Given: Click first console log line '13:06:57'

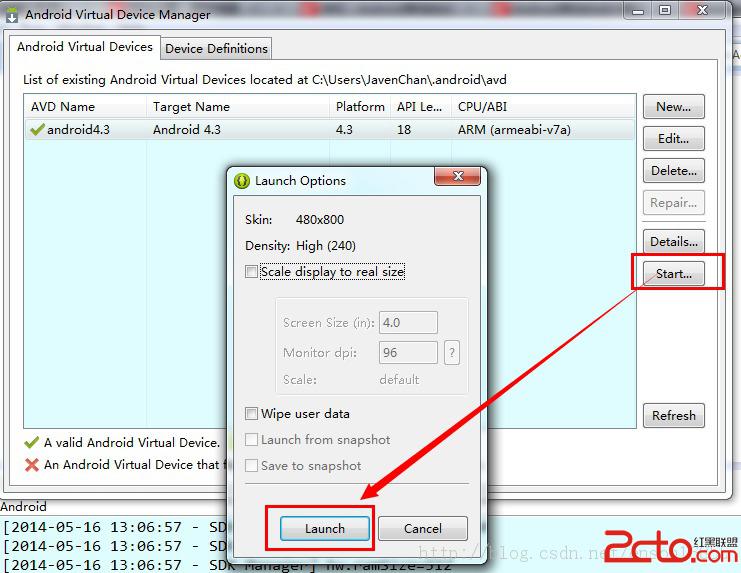Looking at the screenshot, I should [146, 527].
